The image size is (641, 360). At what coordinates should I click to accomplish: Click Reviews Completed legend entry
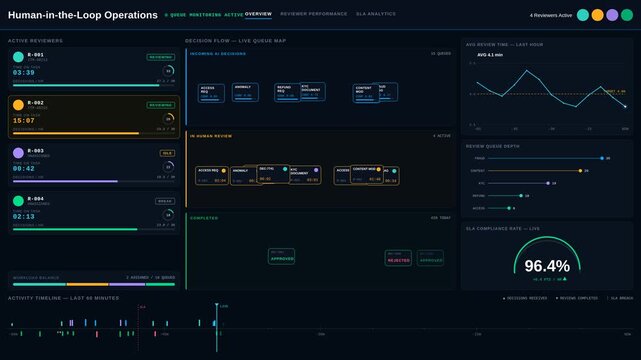point(577,298)
